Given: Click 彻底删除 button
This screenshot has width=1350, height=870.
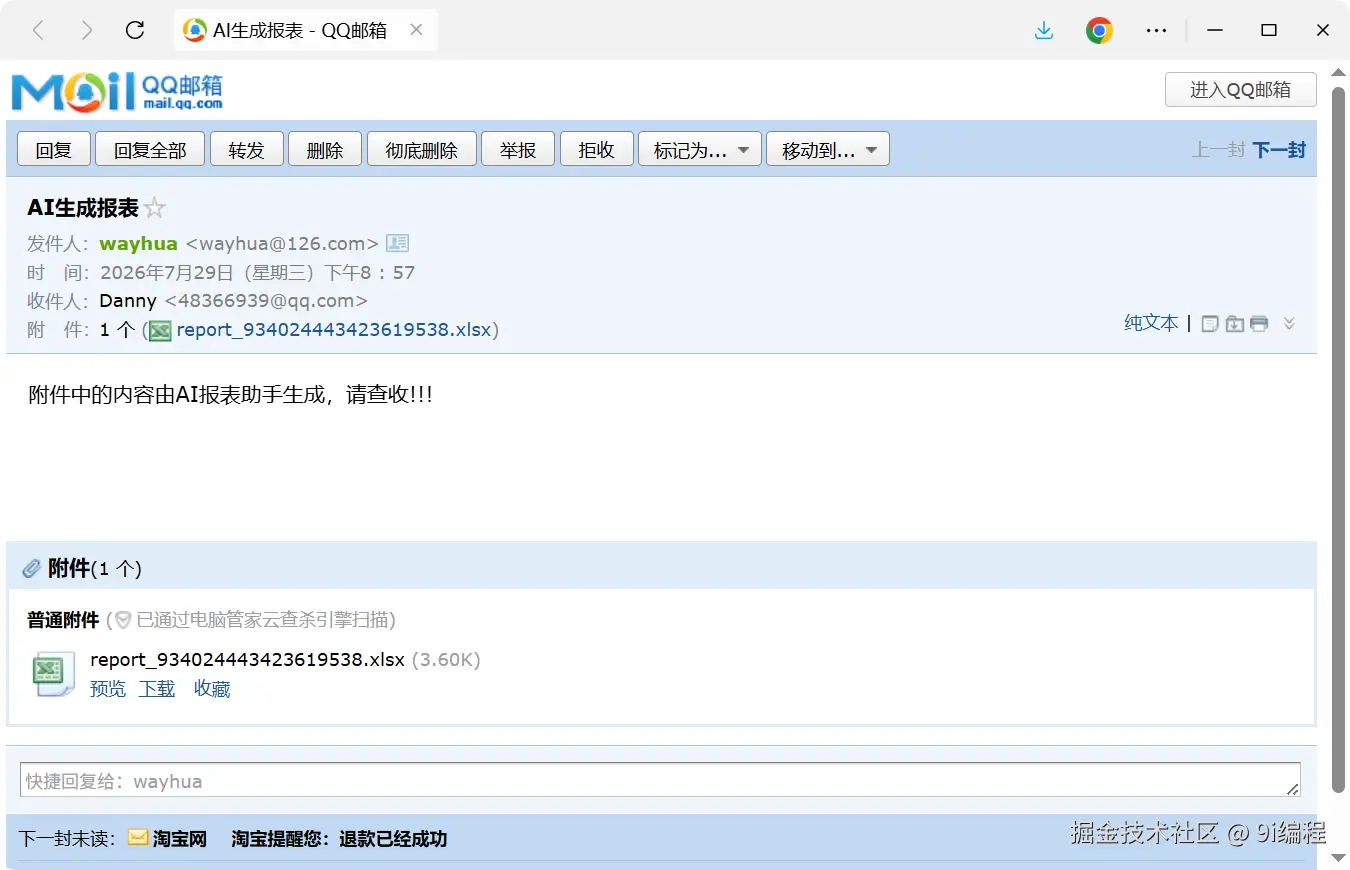Looking at the screenshot, I should coord(422,150).
